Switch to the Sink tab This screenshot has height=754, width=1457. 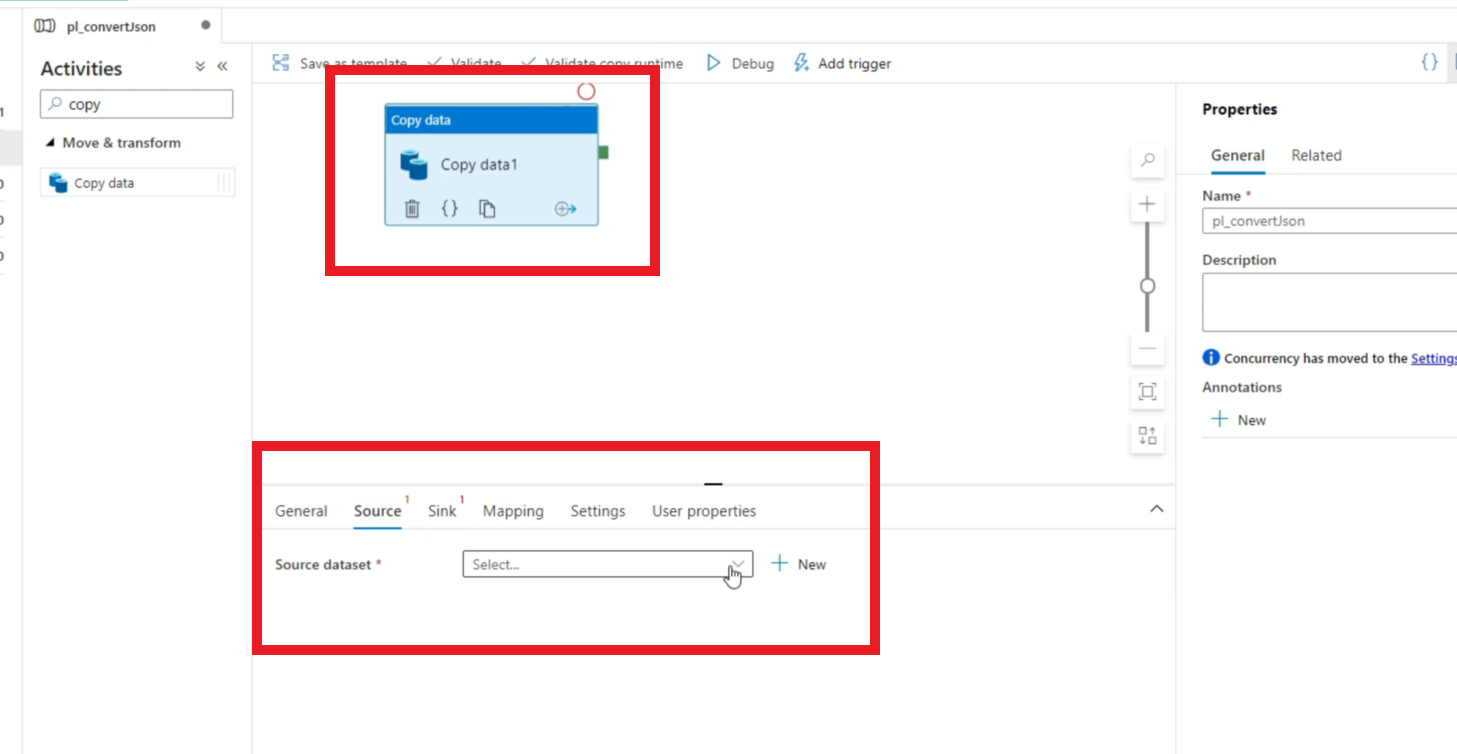tap(442, 511)
